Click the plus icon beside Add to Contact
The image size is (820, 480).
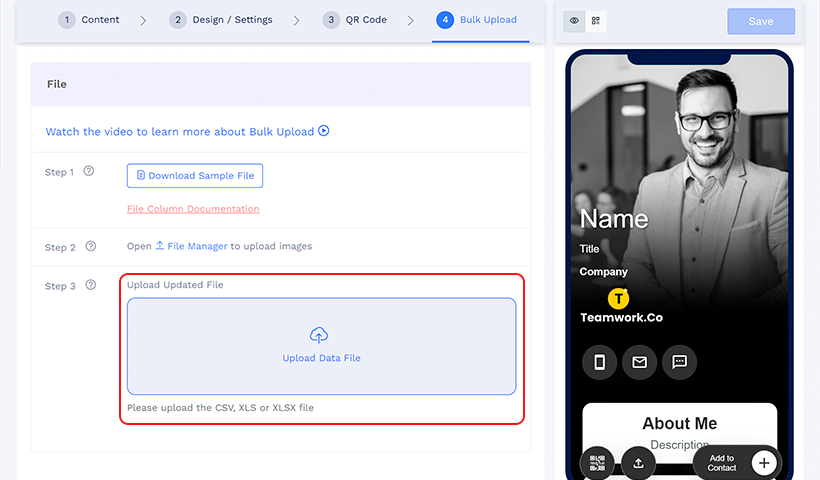(764, 463)
